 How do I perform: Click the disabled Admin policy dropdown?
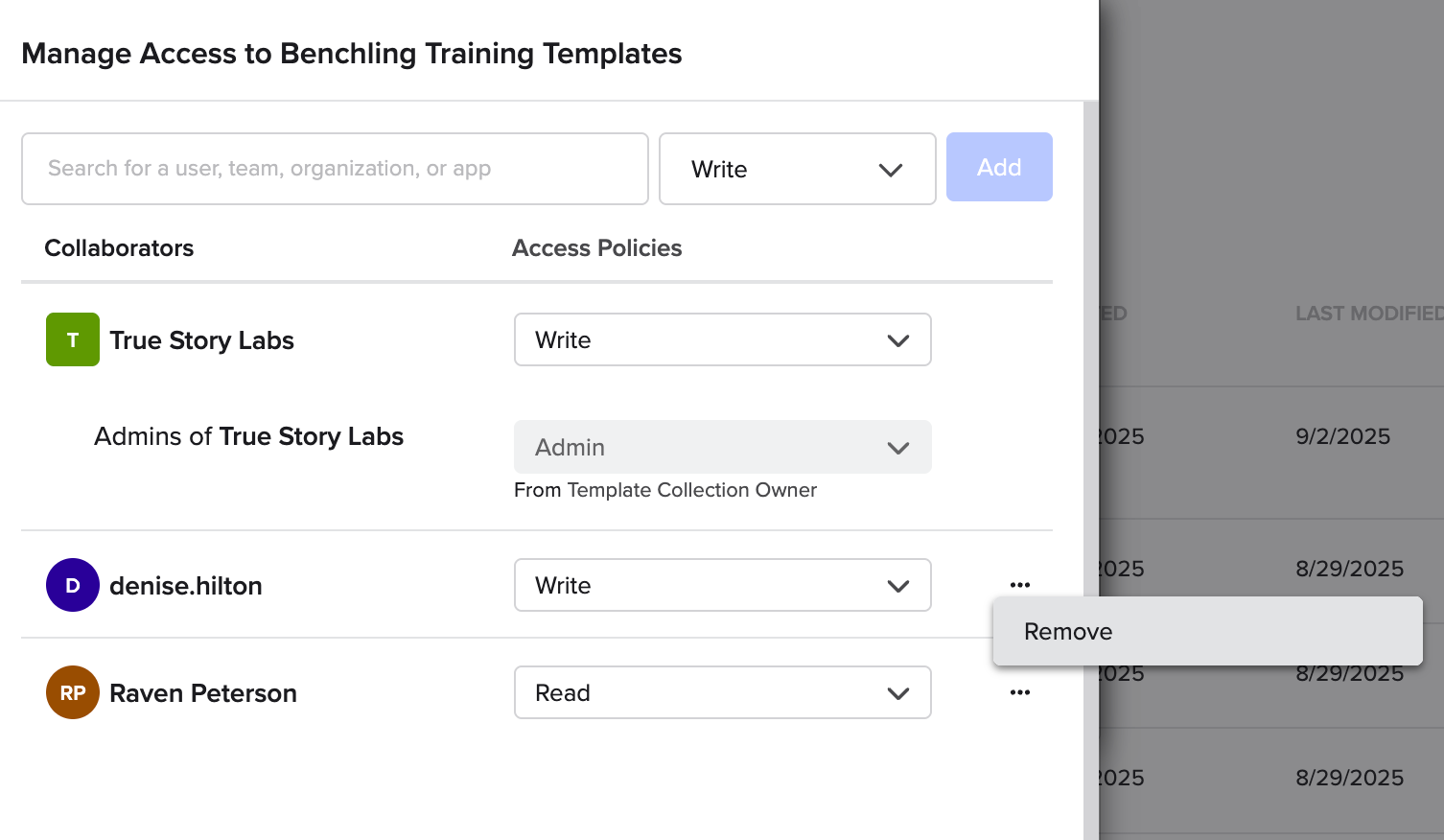point(722,447)
